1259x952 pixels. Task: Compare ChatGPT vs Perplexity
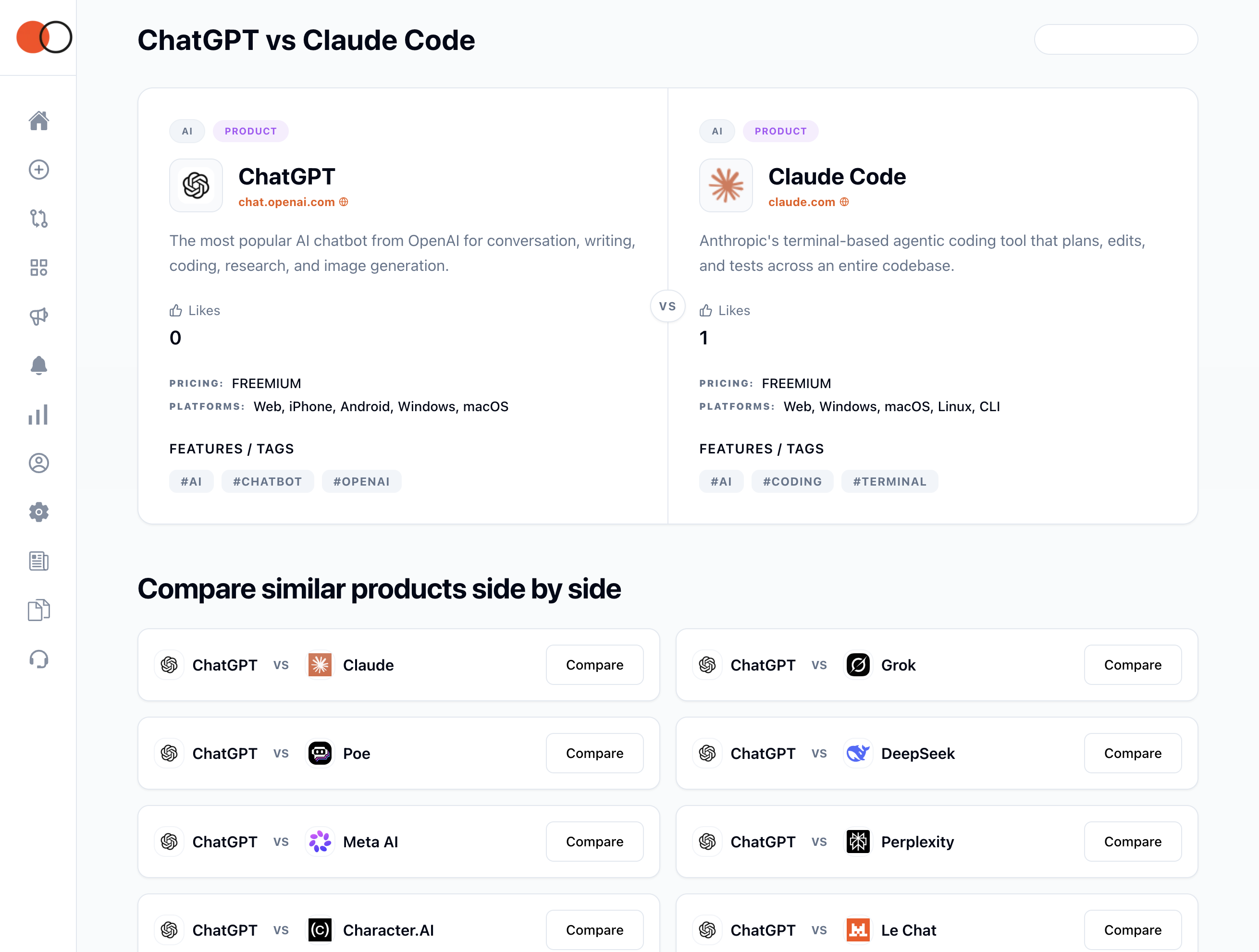pos(1133,841)
